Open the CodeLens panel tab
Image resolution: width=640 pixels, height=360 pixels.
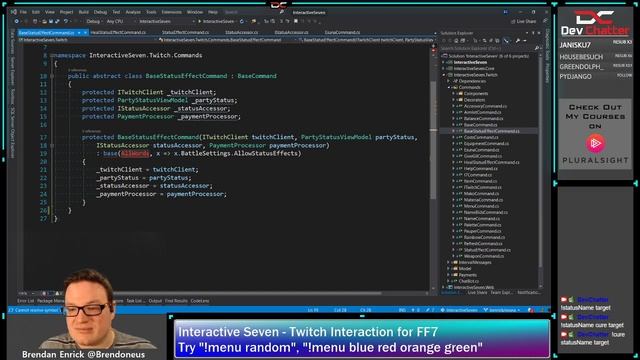click(x=200, y=301)
